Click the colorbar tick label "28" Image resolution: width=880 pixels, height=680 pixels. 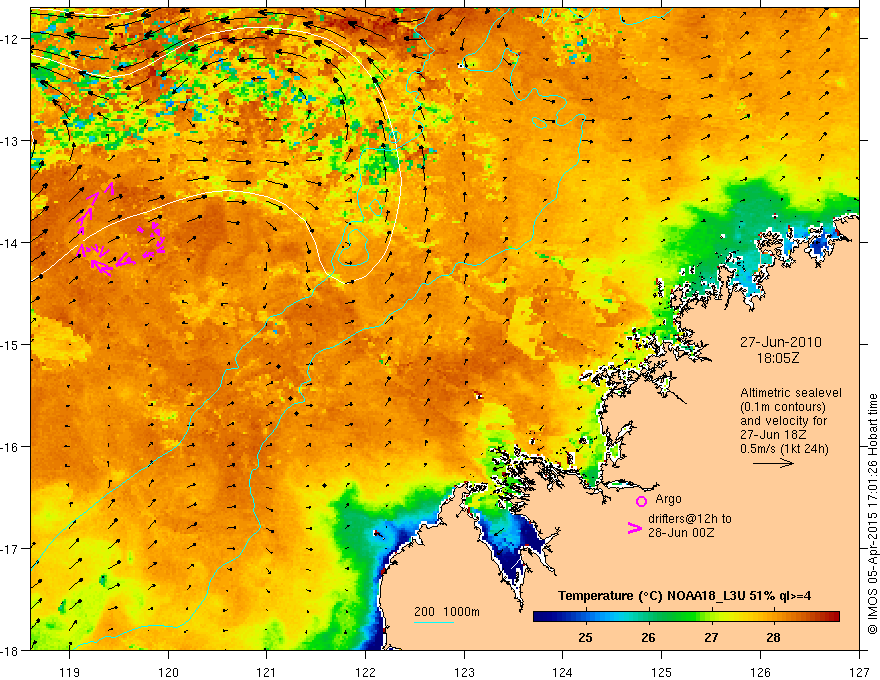point(773,637)
